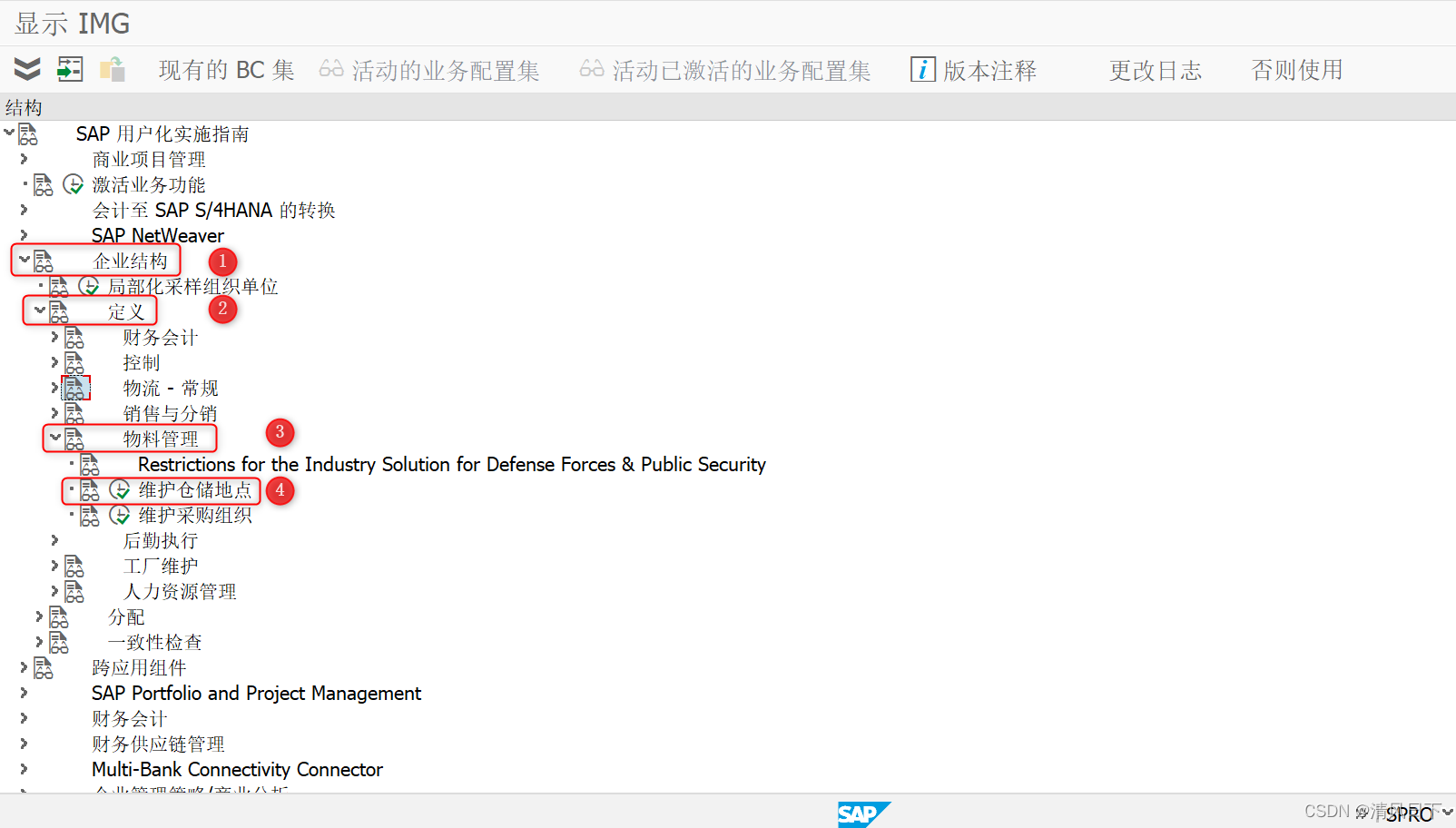Click the documentation icon of 跨应用组件
1456x828 pixels.
pos(44,668)
